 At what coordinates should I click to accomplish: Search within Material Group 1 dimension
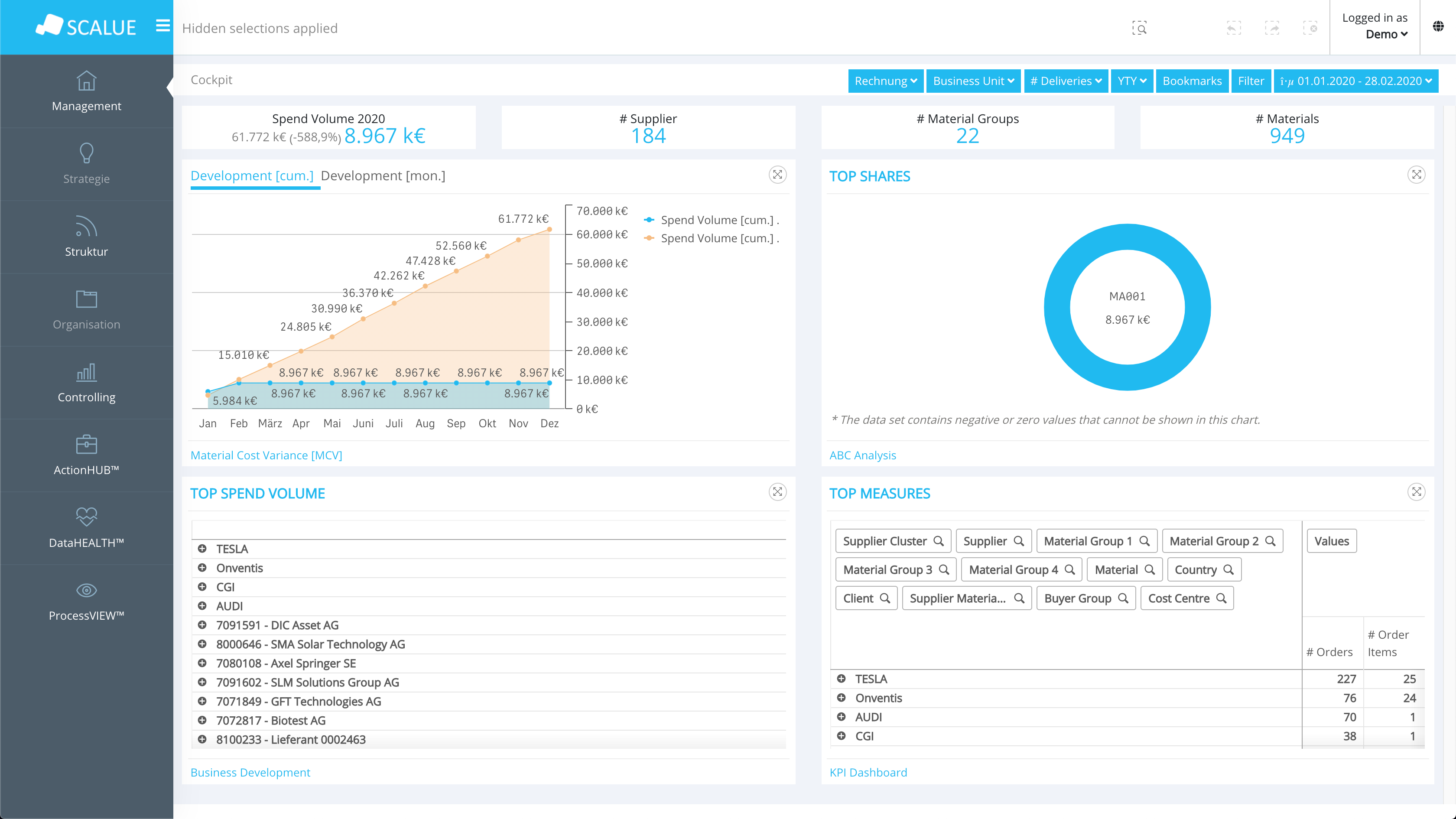pyautogui.click(x=1144, y=541)
